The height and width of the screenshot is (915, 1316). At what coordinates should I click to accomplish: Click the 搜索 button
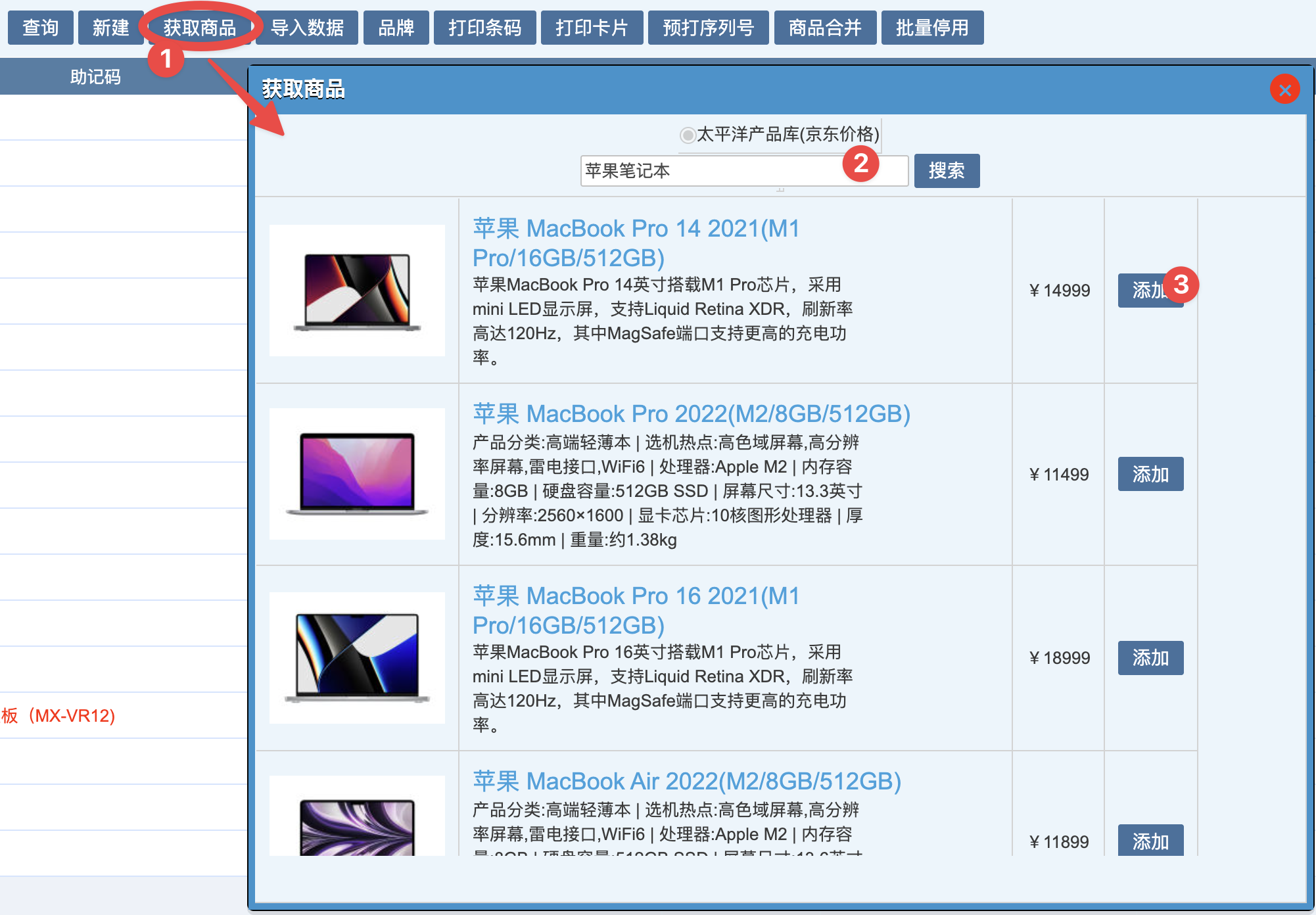(947, 171)
